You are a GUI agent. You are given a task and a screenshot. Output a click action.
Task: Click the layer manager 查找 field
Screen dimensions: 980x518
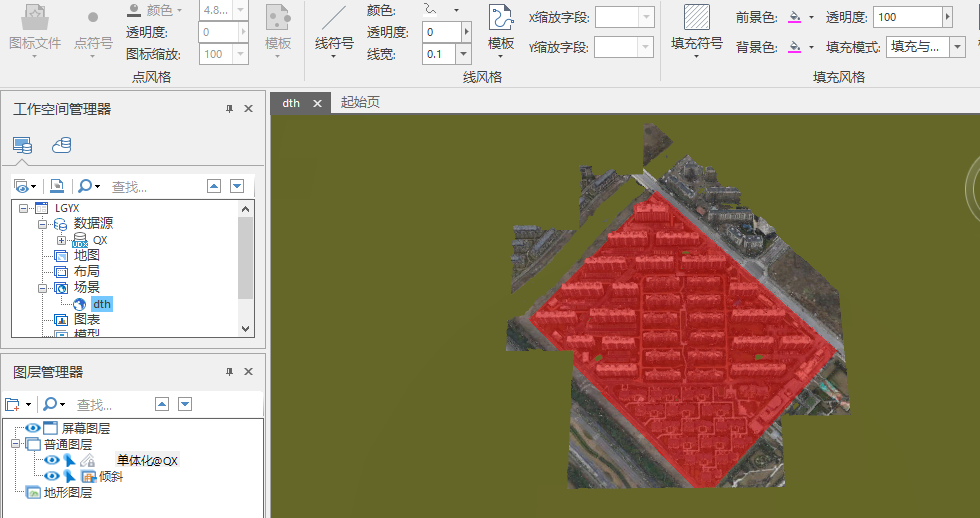[x=111, y=404]
